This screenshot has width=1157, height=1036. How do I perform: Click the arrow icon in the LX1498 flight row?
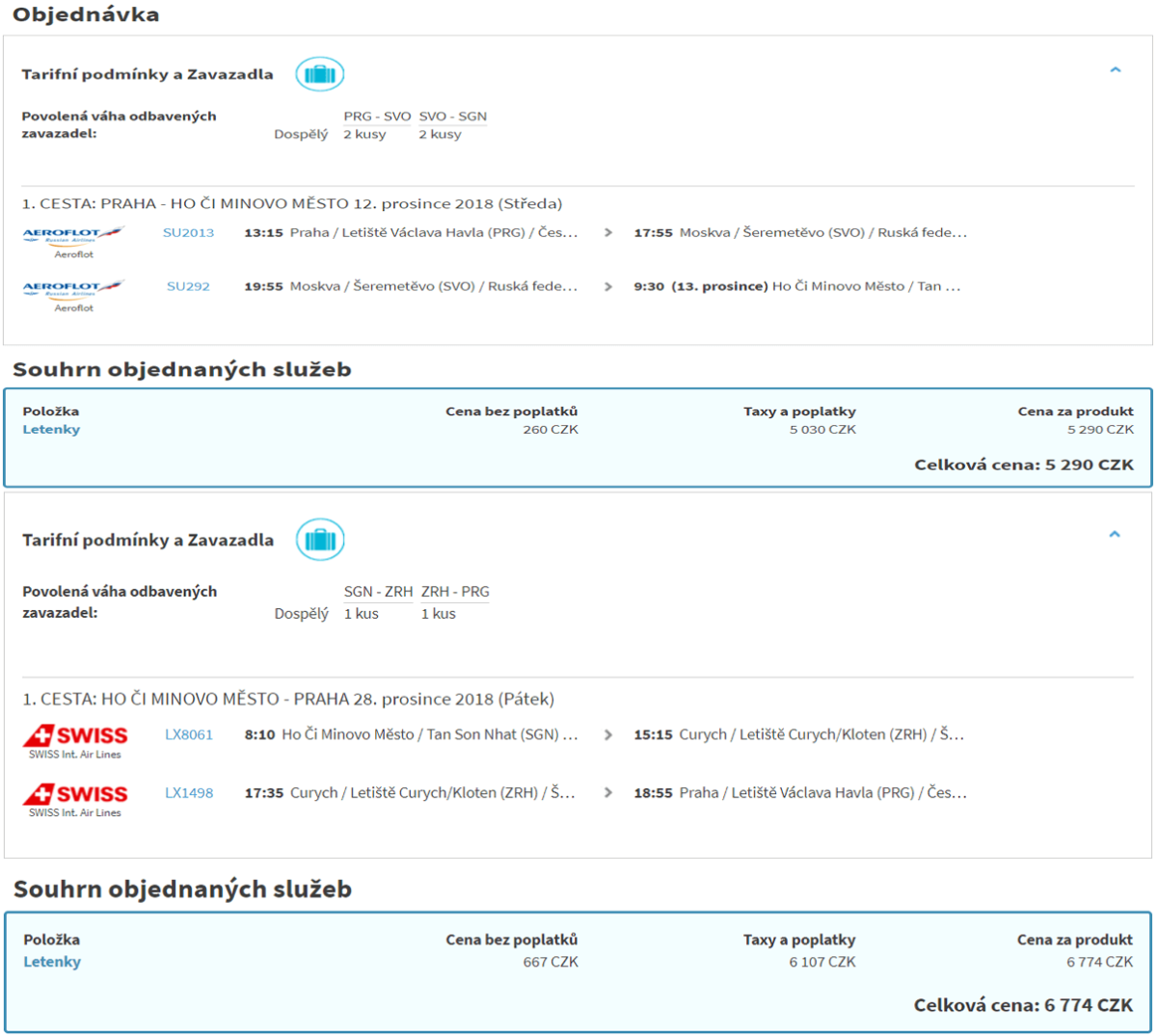[607, 793]
